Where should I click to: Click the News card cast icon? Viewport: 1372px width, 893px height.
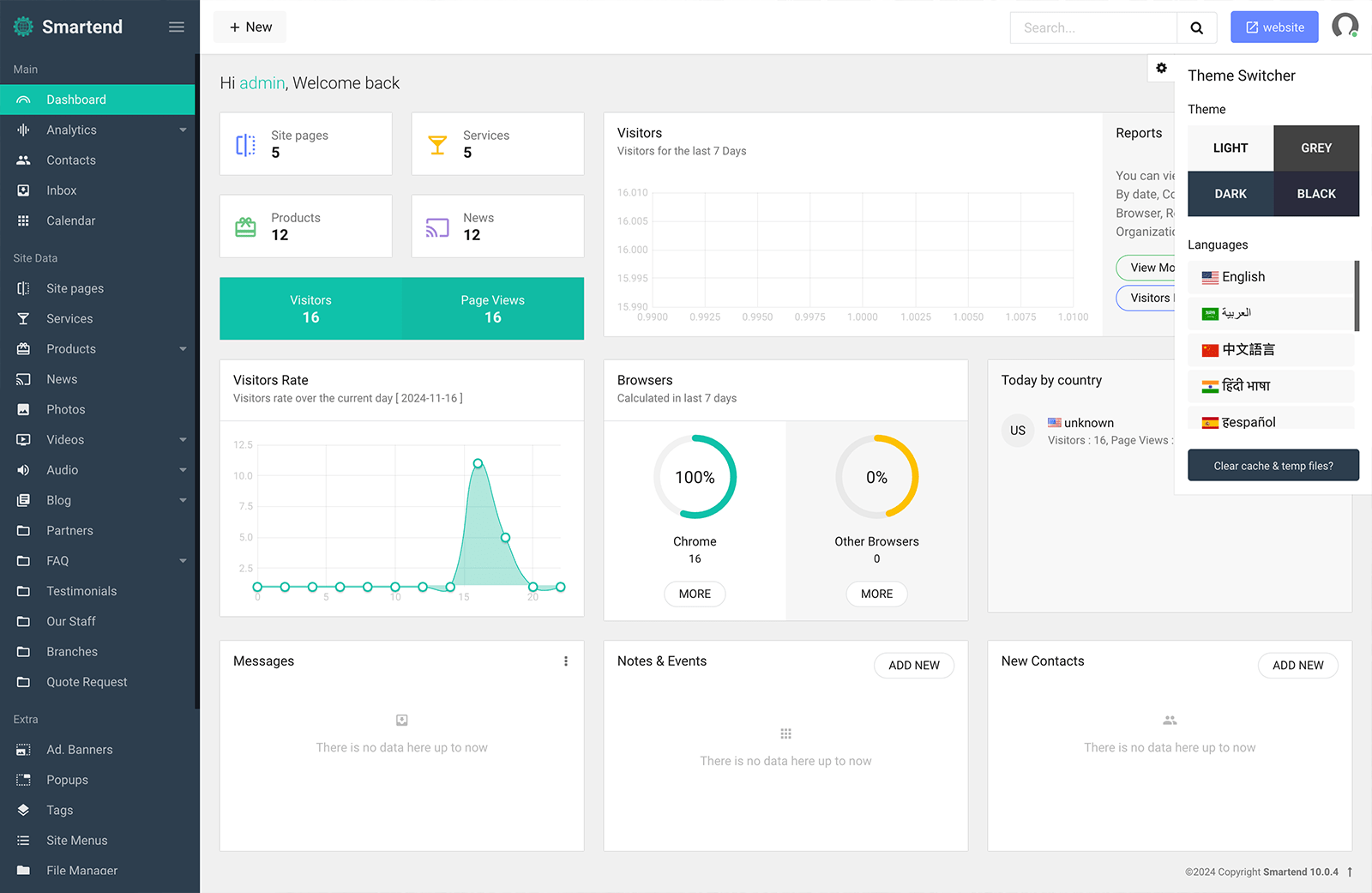[x=437, y=227]
